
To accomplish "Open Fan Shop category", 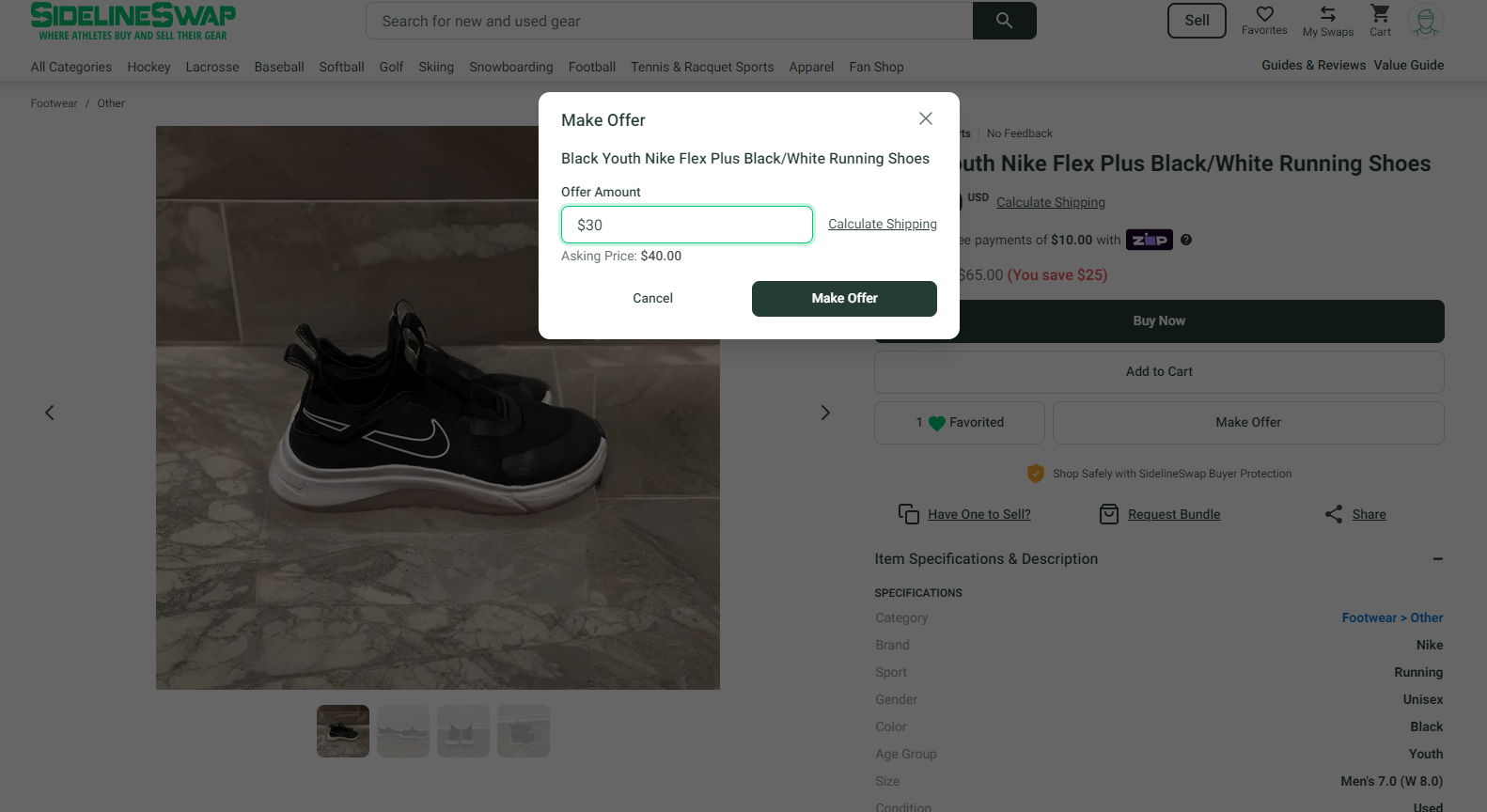I will tap(876, 67).
